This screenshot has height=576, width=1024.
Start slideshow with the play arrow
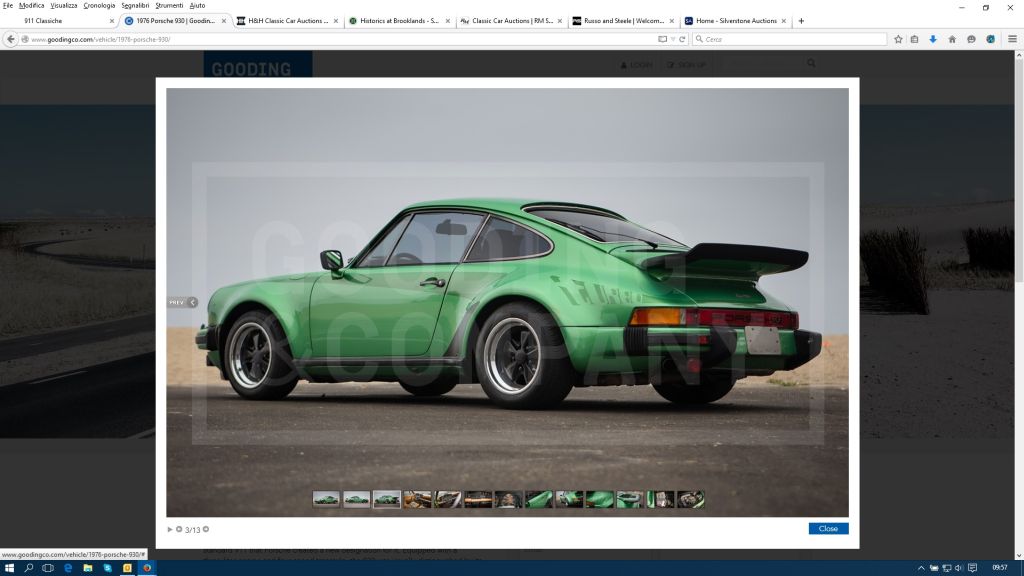[x=170, y=530]
